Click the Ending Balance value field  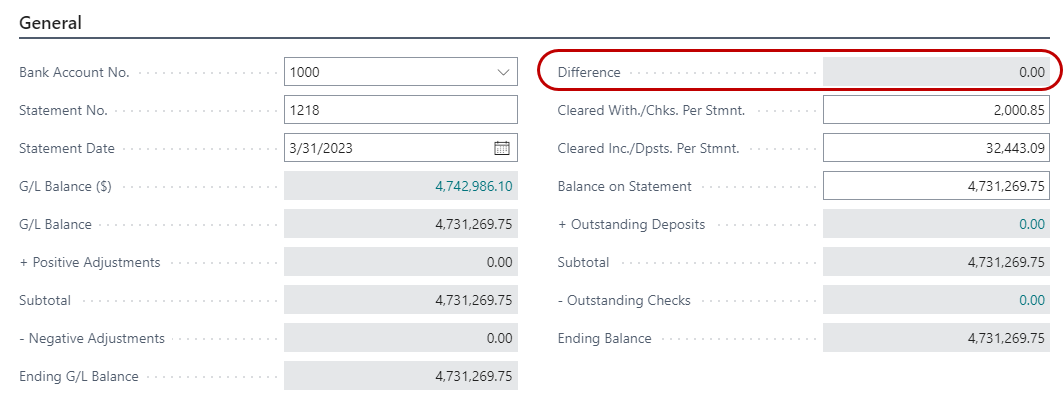938,338
